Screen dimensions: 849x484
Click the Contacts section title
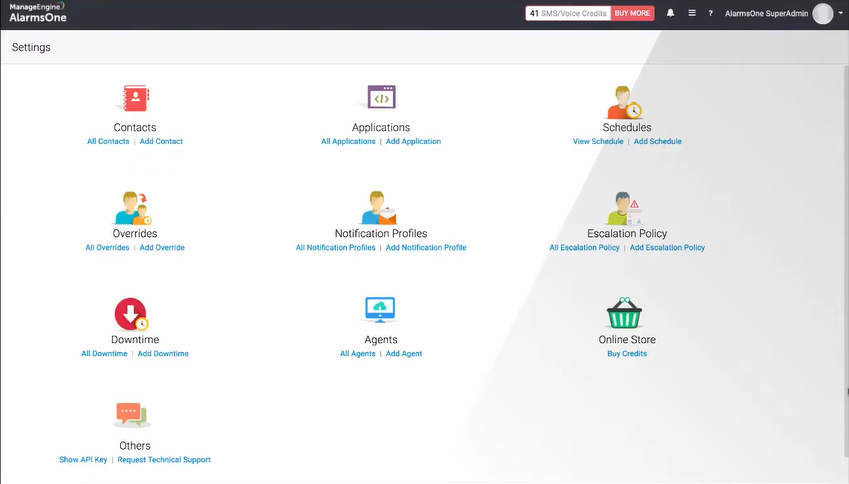point(135,127)
